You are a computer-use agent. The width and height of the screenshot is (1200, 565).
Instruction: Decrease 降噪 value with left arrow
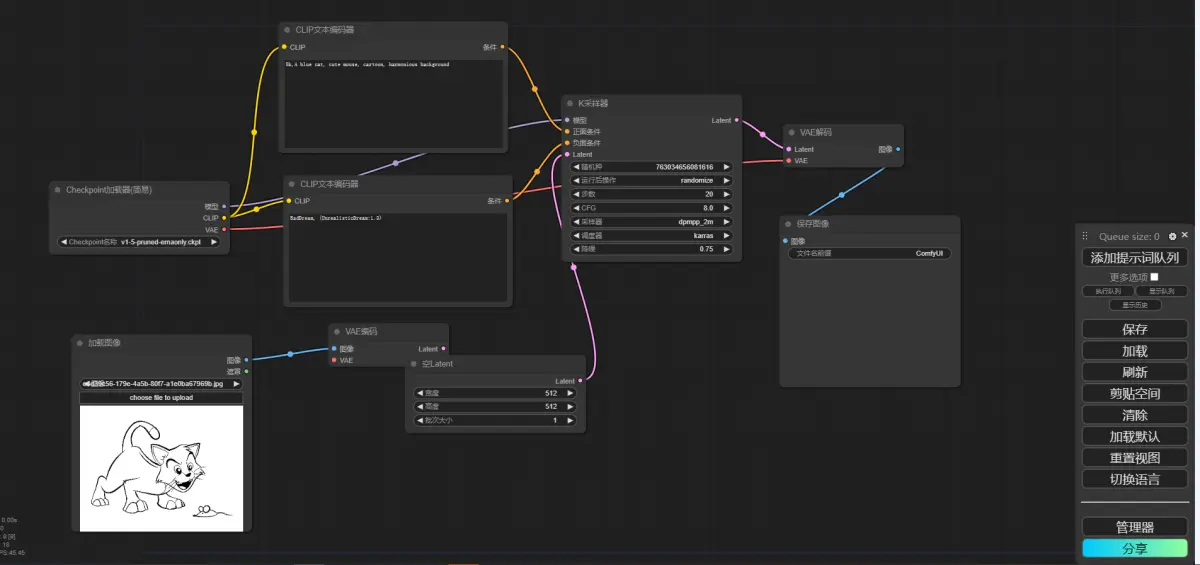(577, 249)
